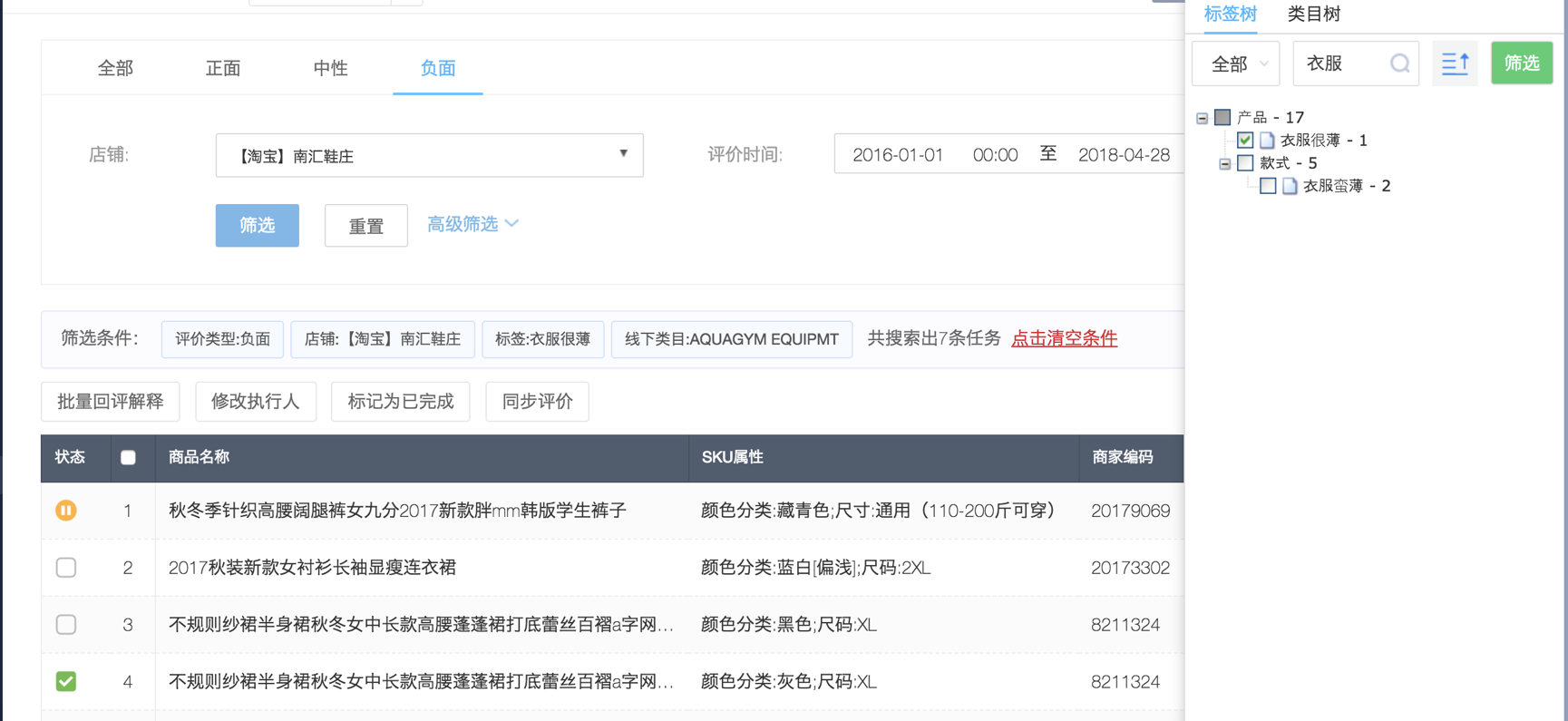Open the 店铺 shop dropdown
Viewport: 1568px width, 721px height.
point(429,155)
